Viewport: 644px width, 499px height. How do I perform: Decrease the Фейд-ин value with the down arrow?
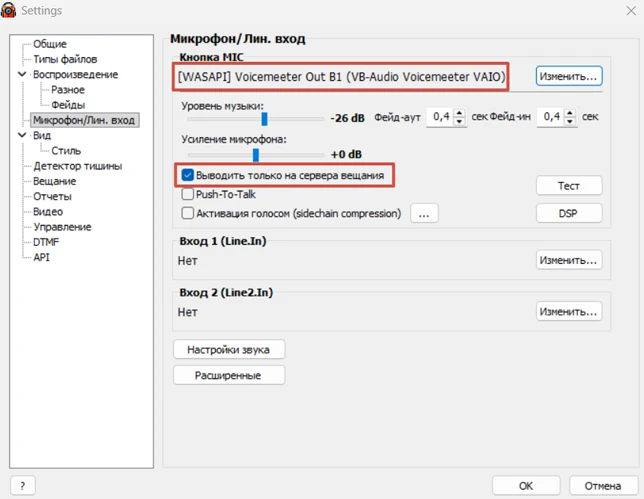click(x=570, y=122)
